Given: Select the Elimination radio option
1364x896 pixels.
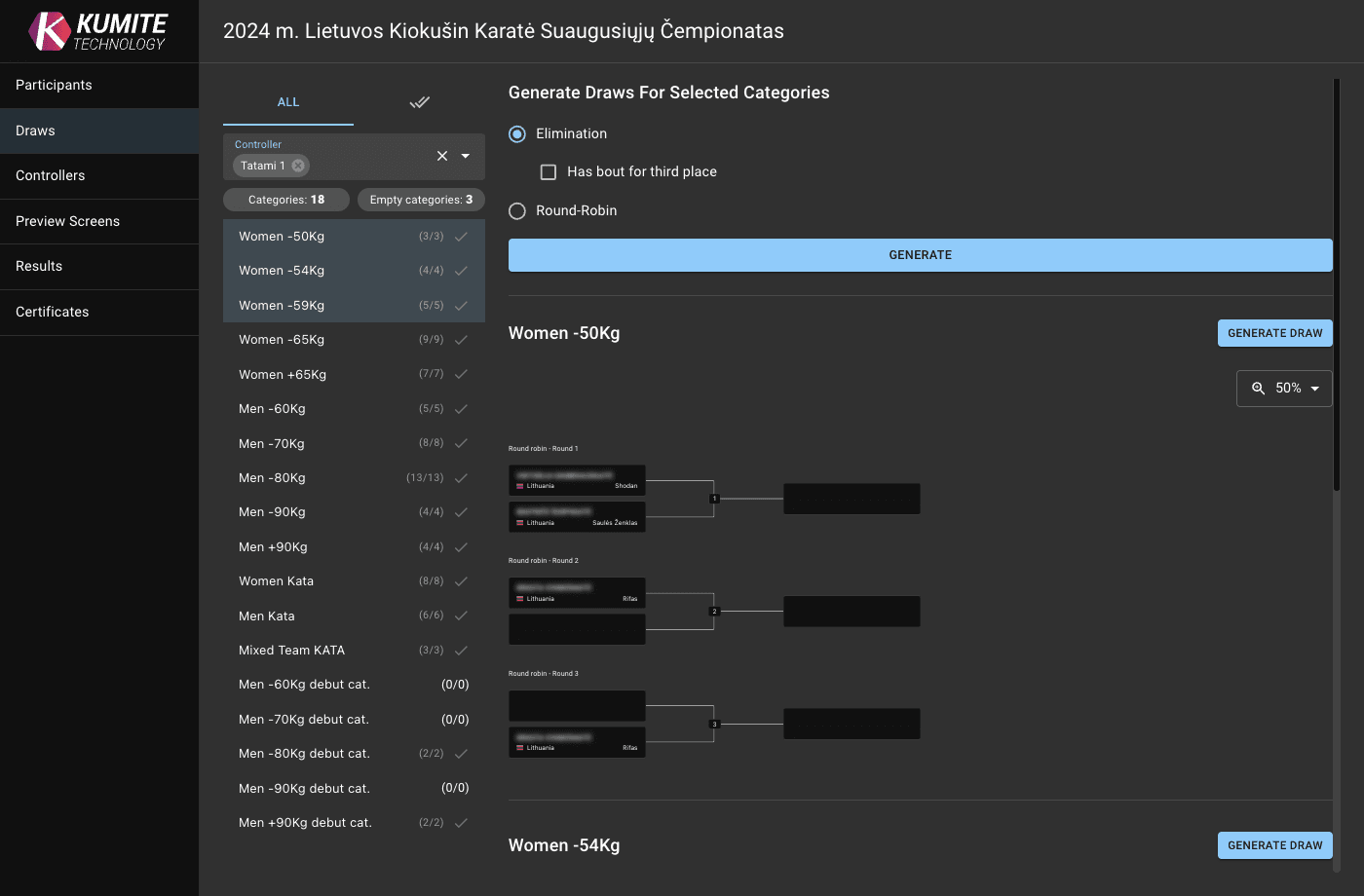Looking at the screenshot, I should [x=517, y=133].
